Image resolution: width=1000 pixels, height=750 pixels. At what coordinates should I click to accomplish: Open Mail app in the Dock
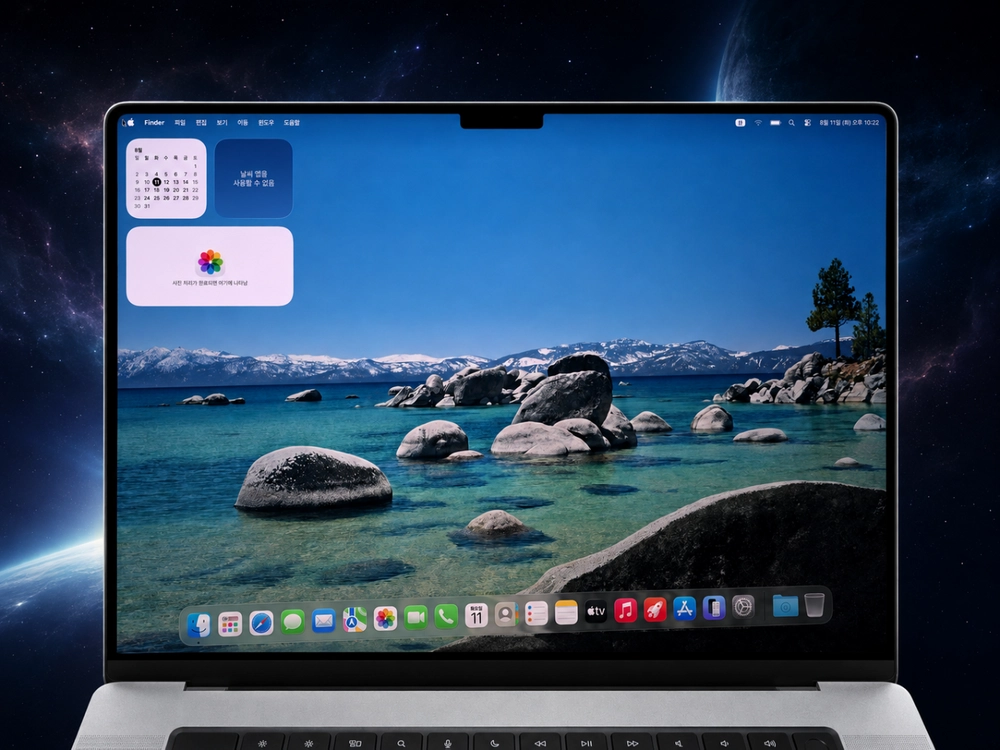point(323,621)
